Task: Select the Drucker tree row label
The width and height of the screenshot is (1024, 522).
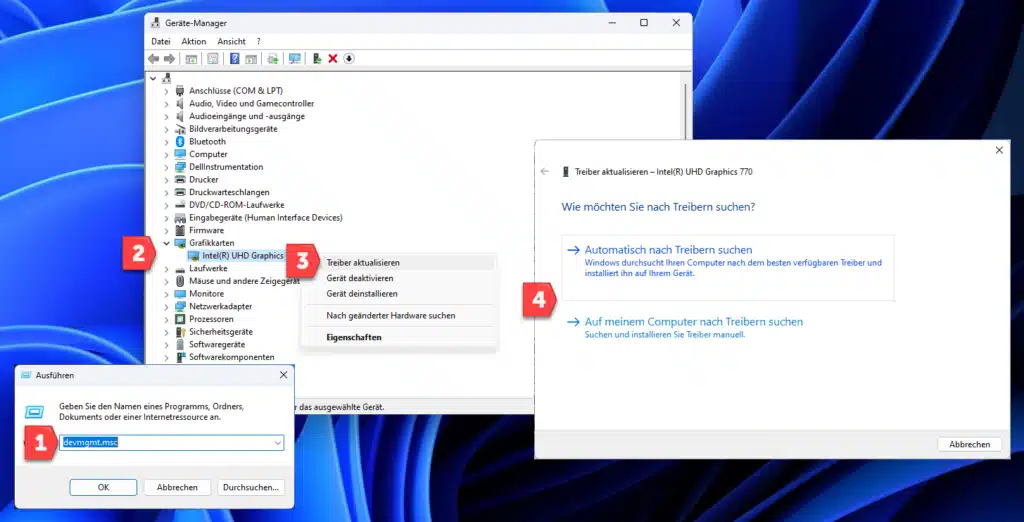Action: tap(204, 180)
